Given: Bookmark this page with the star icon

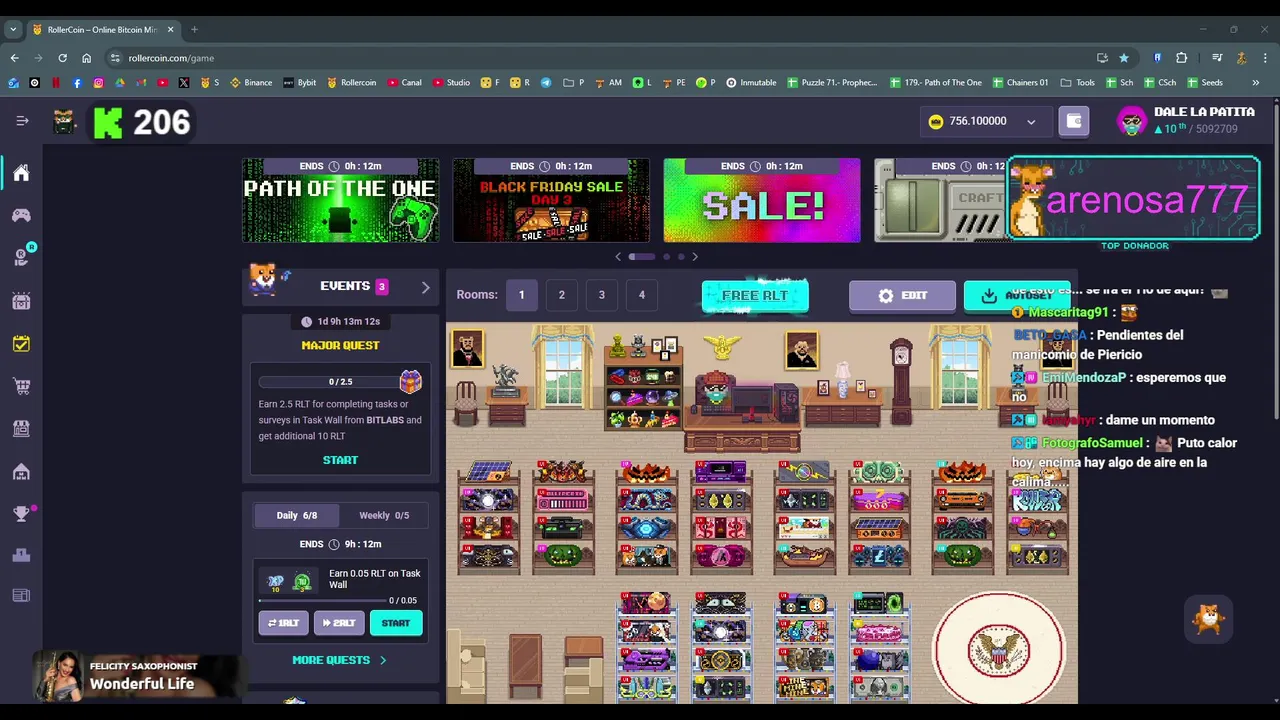Looking at the screenshot, I should (1124, 58).
